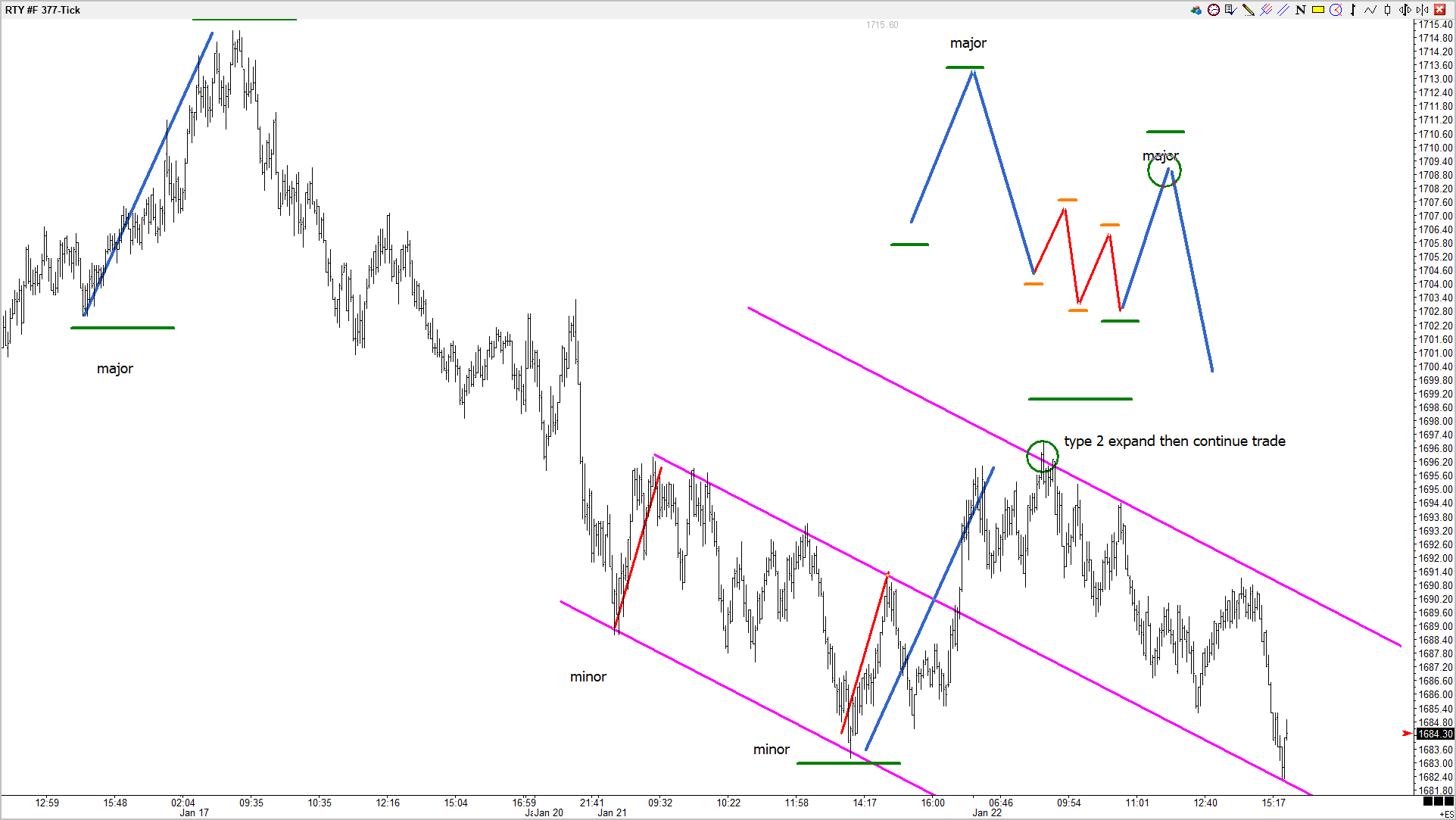Click the colored shapes icon in toolbar
The width and height of the screenshot is (1456, 820).
(x=1196, y=10)
